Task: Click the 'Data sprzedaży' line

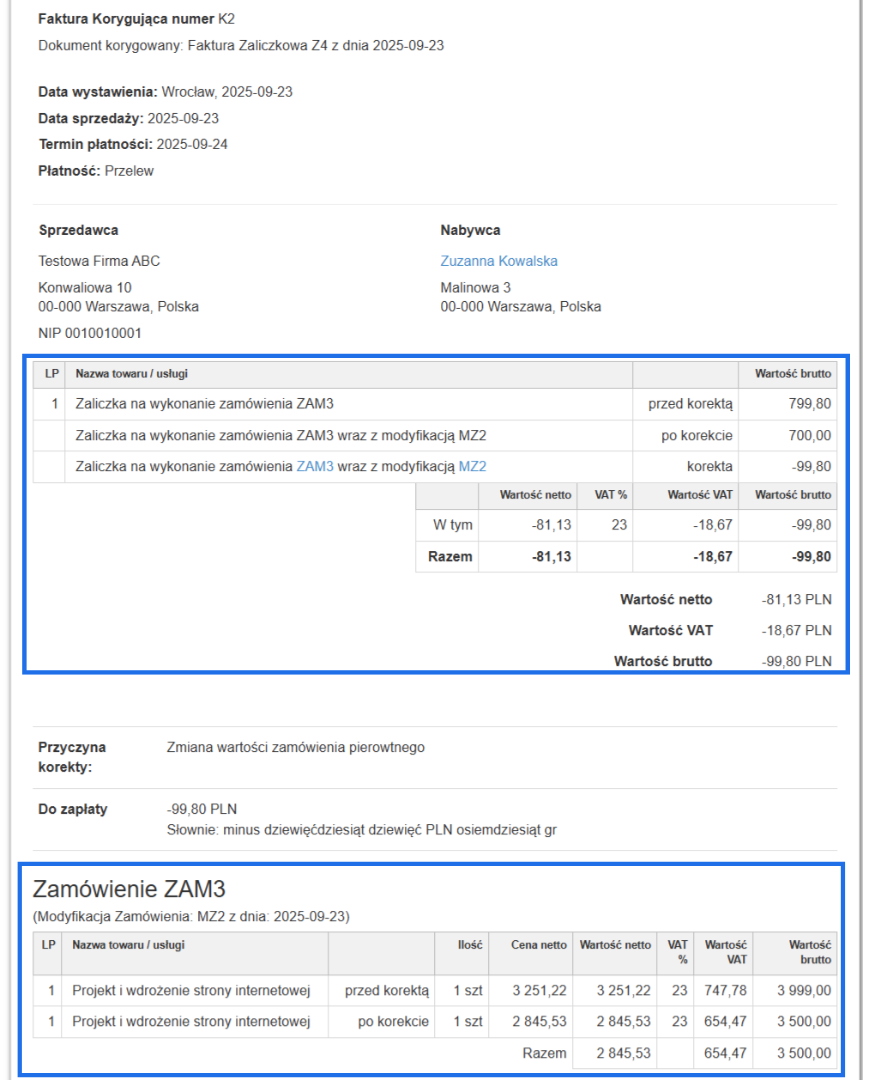Action: coord(128,118)
